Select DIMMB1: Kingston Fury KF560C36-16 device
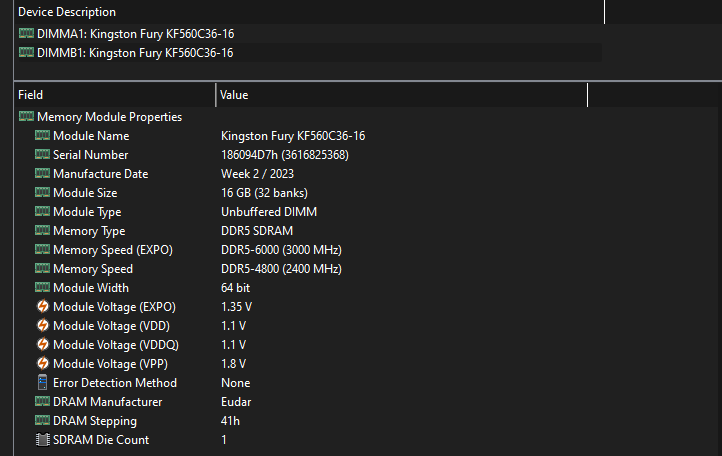722x456 pixels. point(135,52)
